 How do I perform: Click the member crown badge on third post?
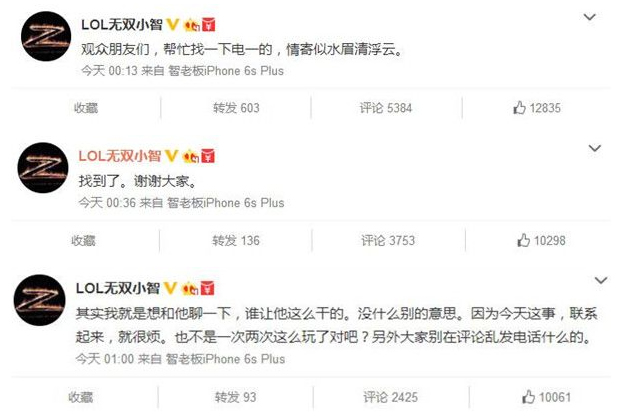pos(190,288)
